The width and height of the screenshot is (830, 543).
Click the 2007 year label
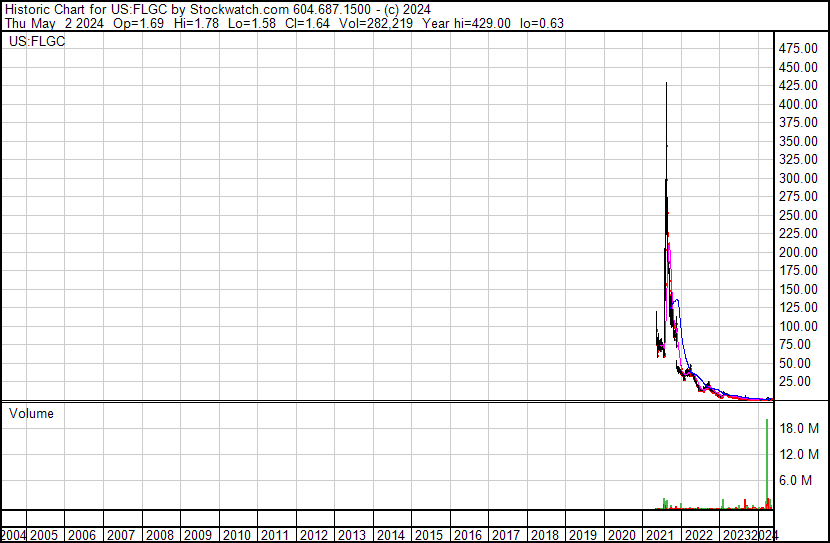click(x=121, y=535)
